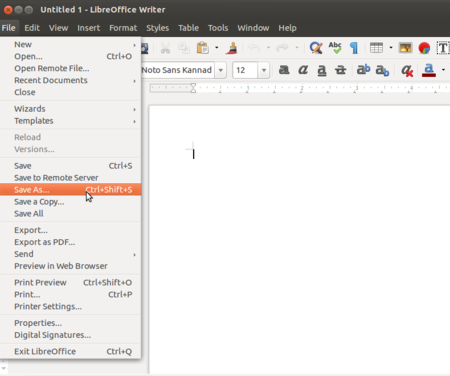The width and height of the screenshot is (450, 376).
Task: Open the Undo history dropdown arrow
Action: [x=268, y=48]
